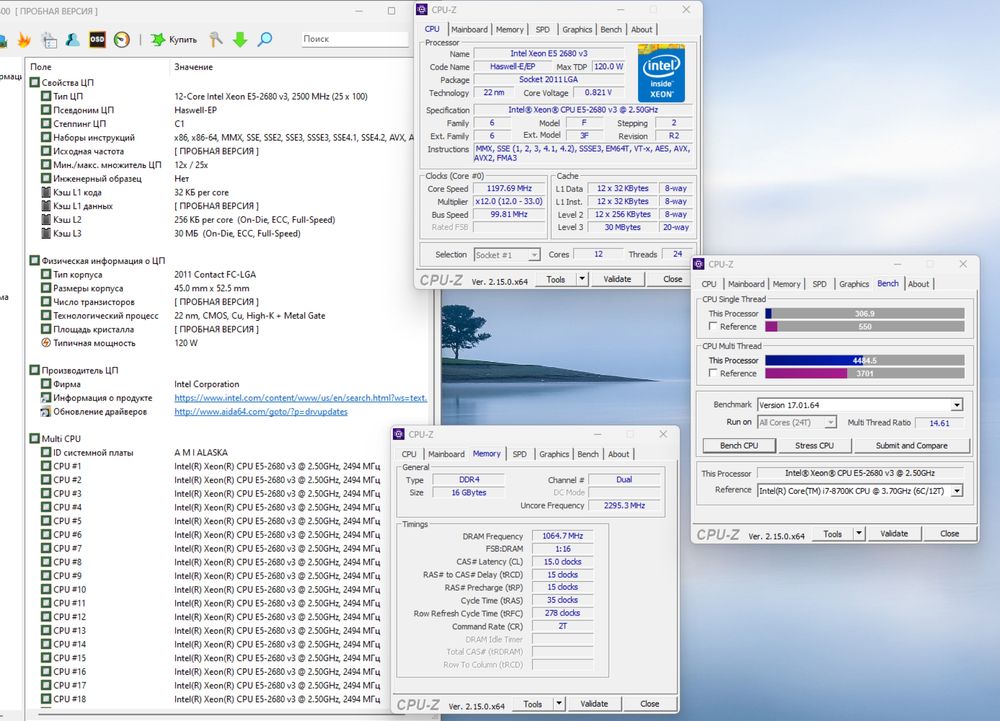Open About tab in CPU-Z Bench window
Screen dimensions: 1000x721
[x=918, y=284]
